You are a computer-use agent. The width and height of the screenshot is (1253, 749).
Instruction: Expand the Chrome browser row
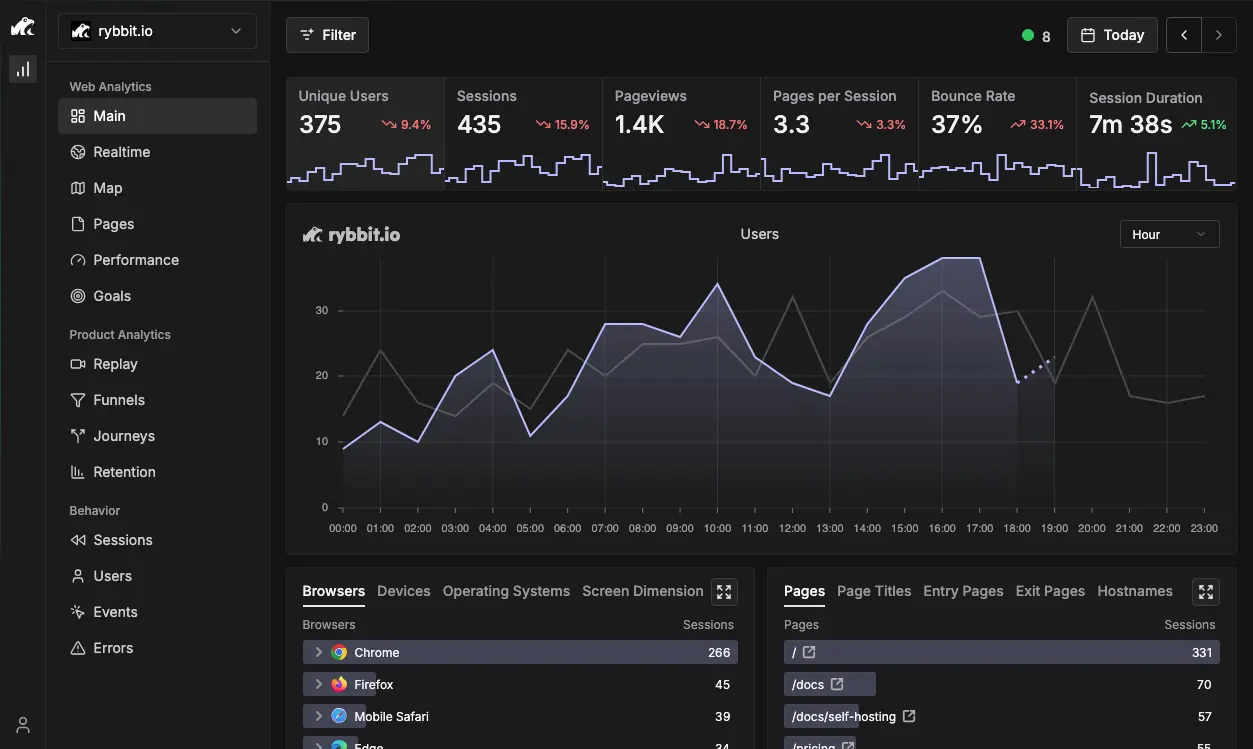pyautogui.click(x=318, y=652)
